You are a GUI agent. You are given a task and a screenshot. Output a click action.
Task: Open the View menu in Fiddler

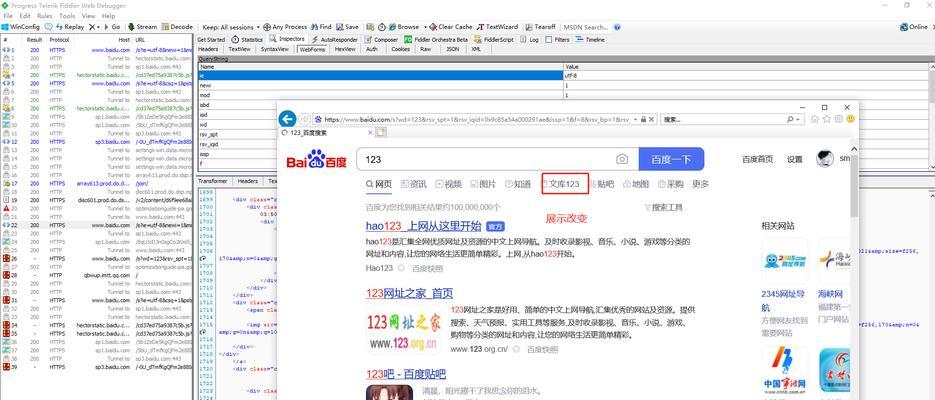(x=88, y=16)
